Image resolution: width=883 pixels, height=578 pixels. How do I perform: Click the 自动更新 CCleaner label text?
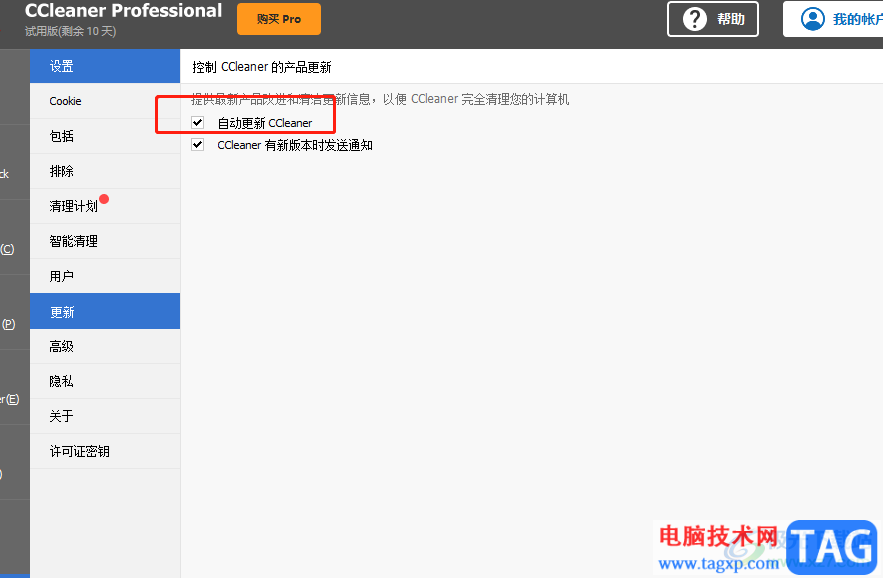265,123
